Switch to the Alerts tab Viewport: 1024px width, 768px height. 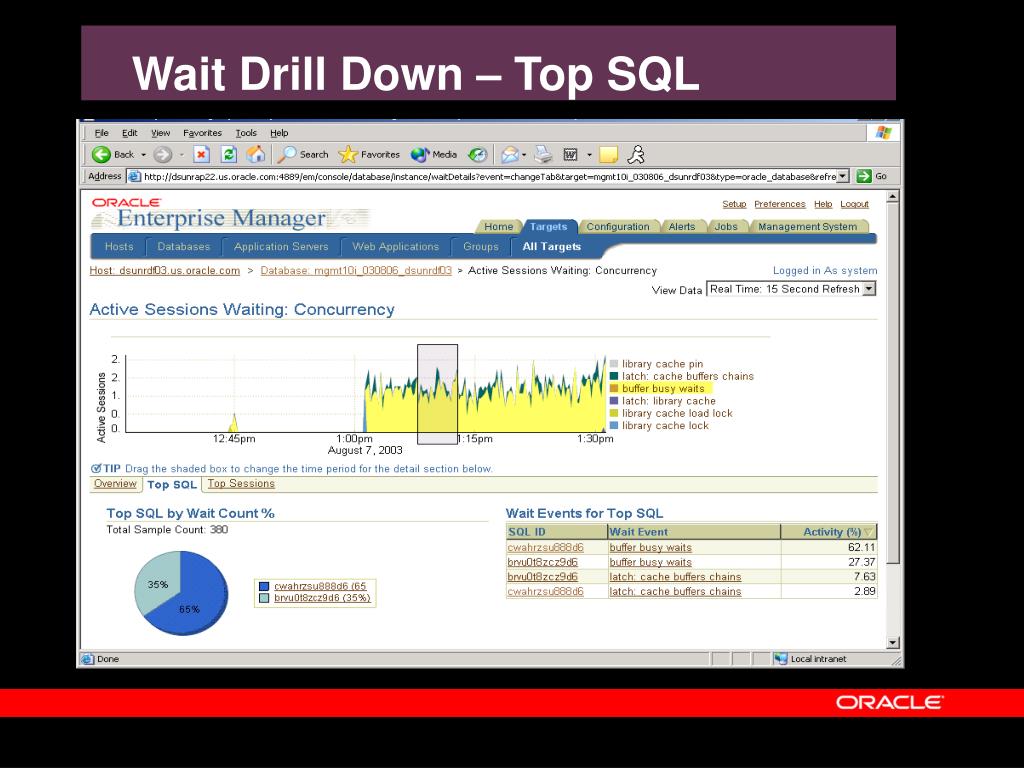pyautogui.click(x=682, y=227)
